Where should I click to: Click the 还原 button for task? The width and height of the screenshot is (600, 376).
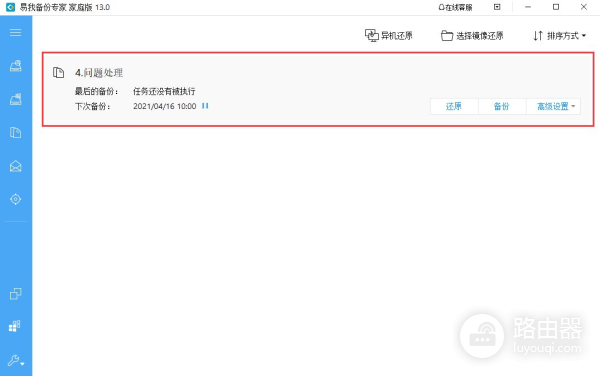pos(454,106)
